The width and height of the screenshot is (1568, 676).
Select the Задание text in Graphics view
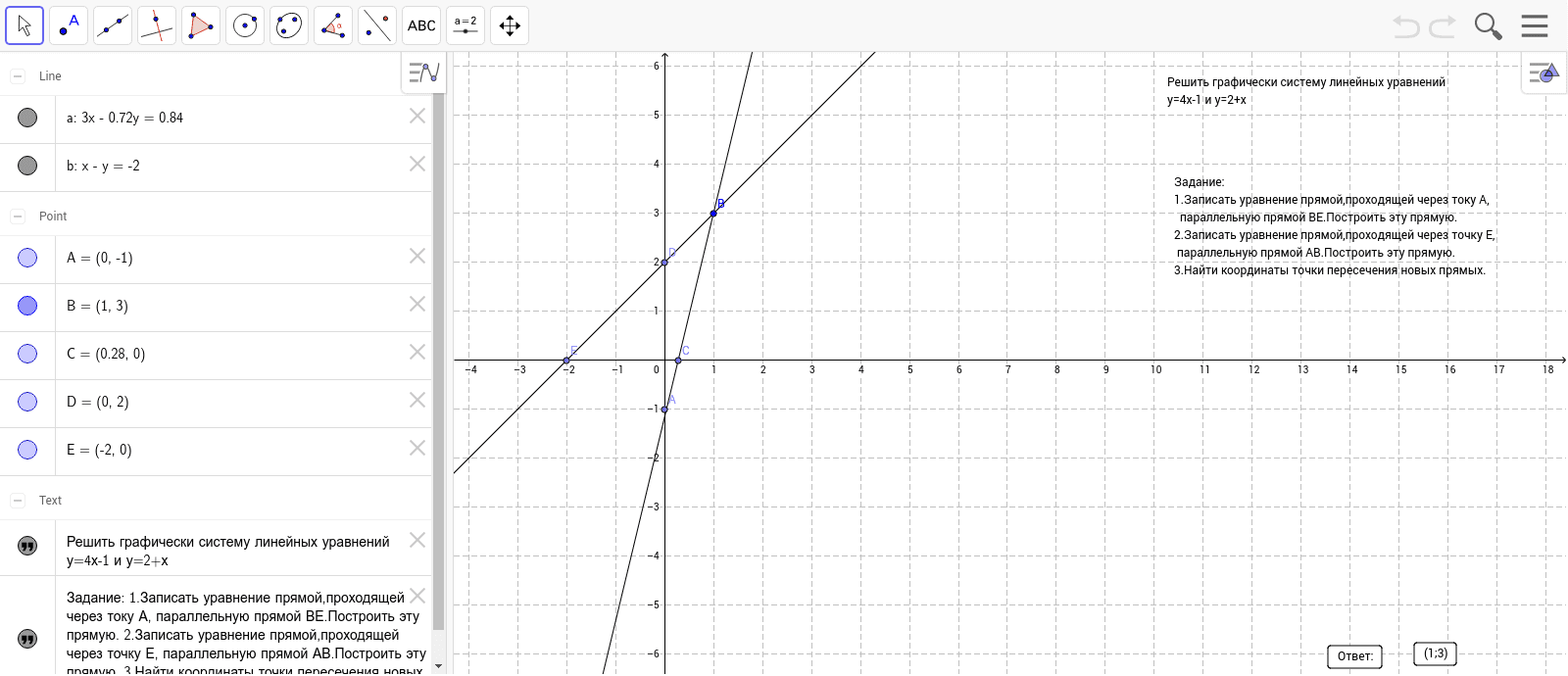[1334, 226]
